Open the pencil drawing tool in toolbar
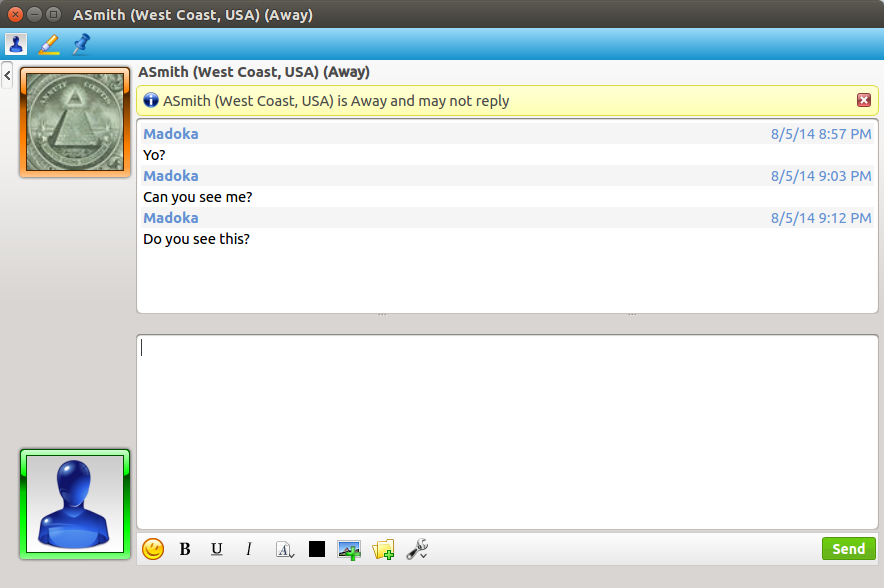884x588 pixels. coord(49,44)
